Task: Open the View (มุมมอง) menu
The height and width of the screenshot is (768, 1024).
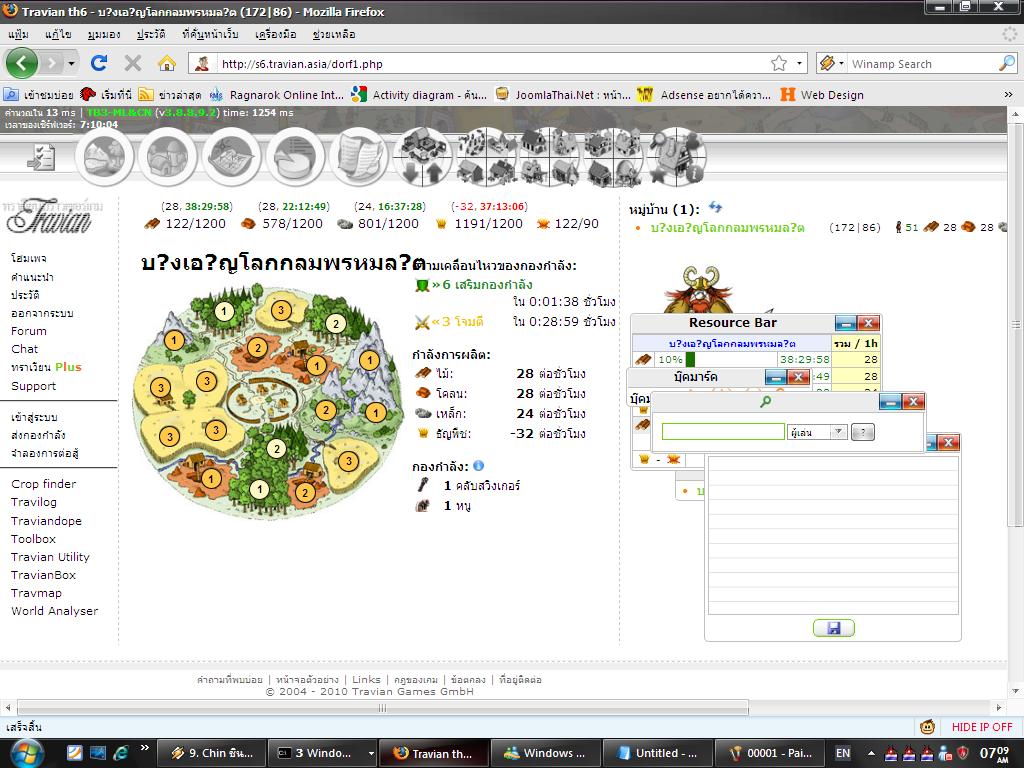Action: coord(104,34)
